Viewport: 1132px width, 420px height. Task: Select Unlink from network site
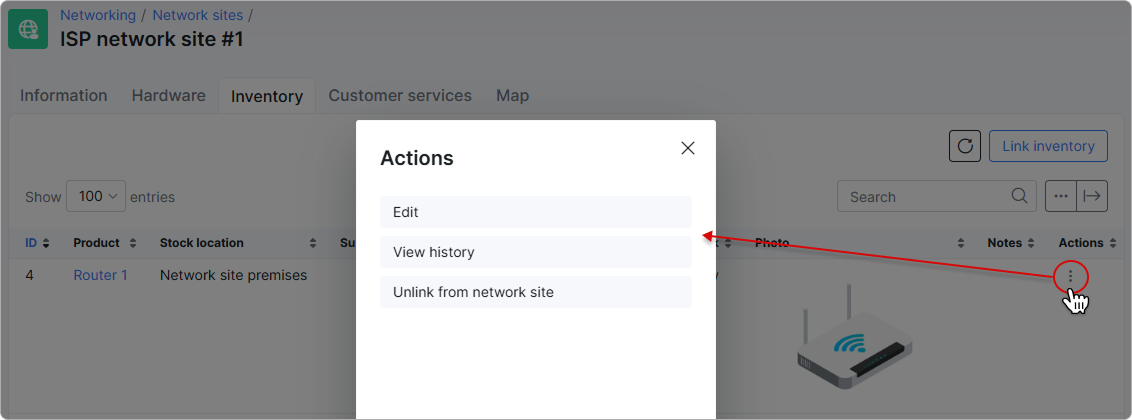click(536, 292)
